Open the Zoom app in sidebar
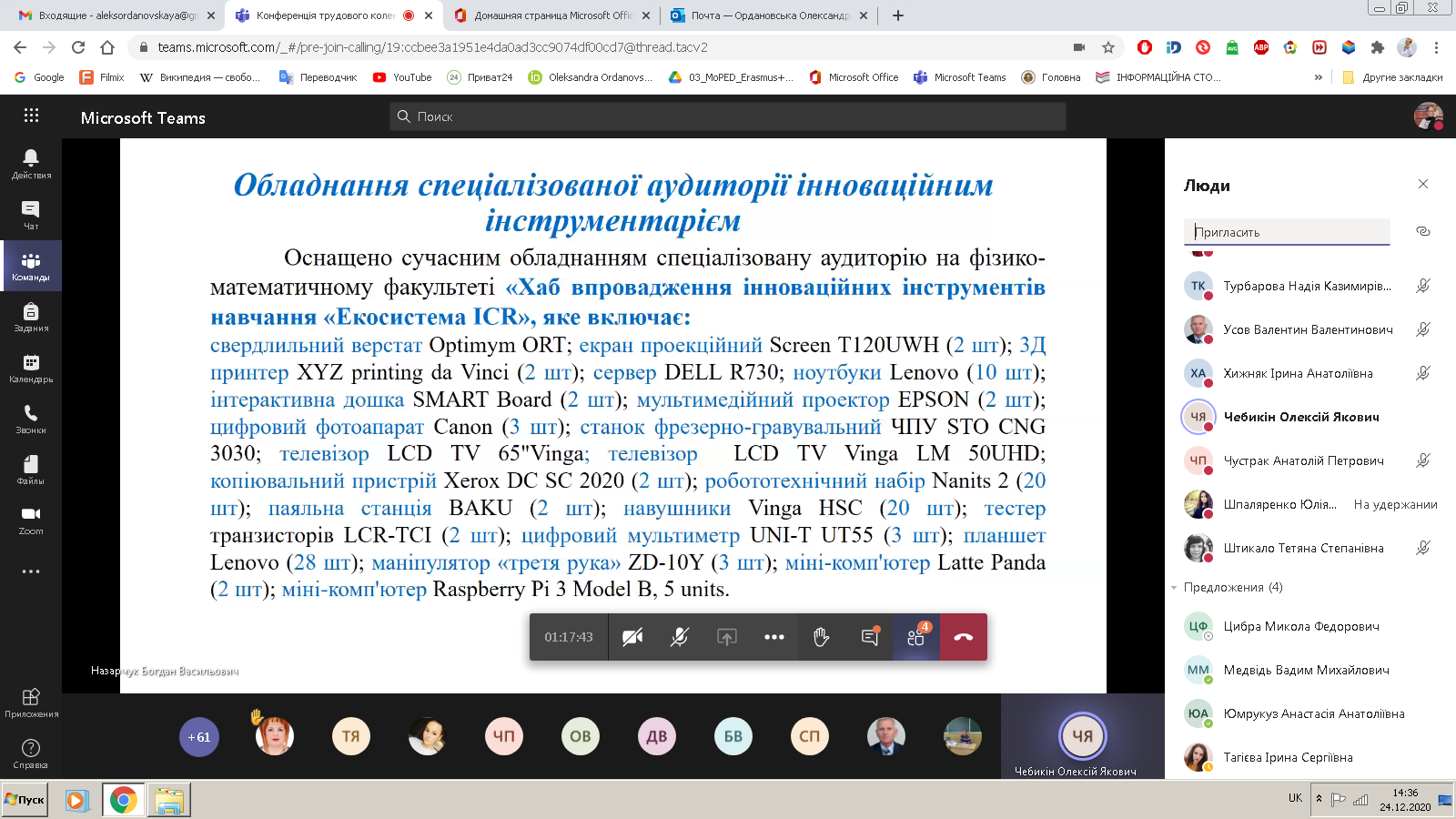The height and width of the screenshot is (819, 1456). click(31, 521)
